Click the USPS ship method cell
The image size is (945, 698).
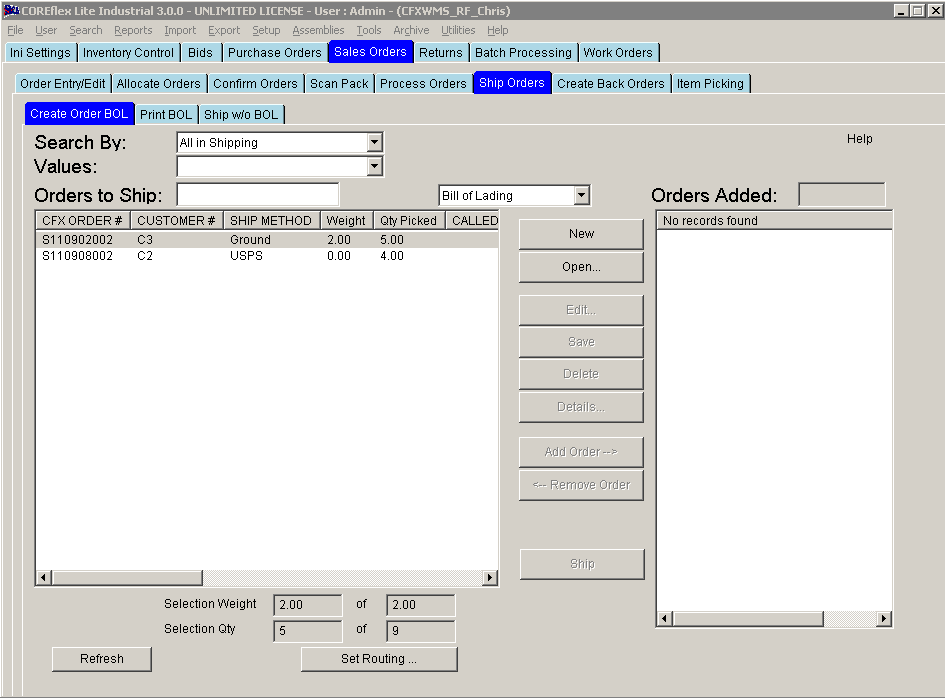pos(246,256)
